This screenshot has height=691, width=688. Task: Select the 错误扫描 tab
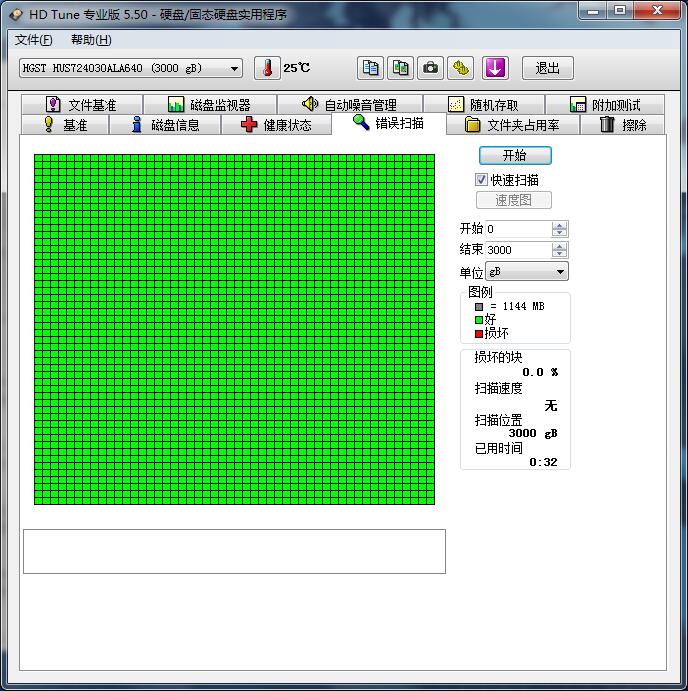[389, 123]
